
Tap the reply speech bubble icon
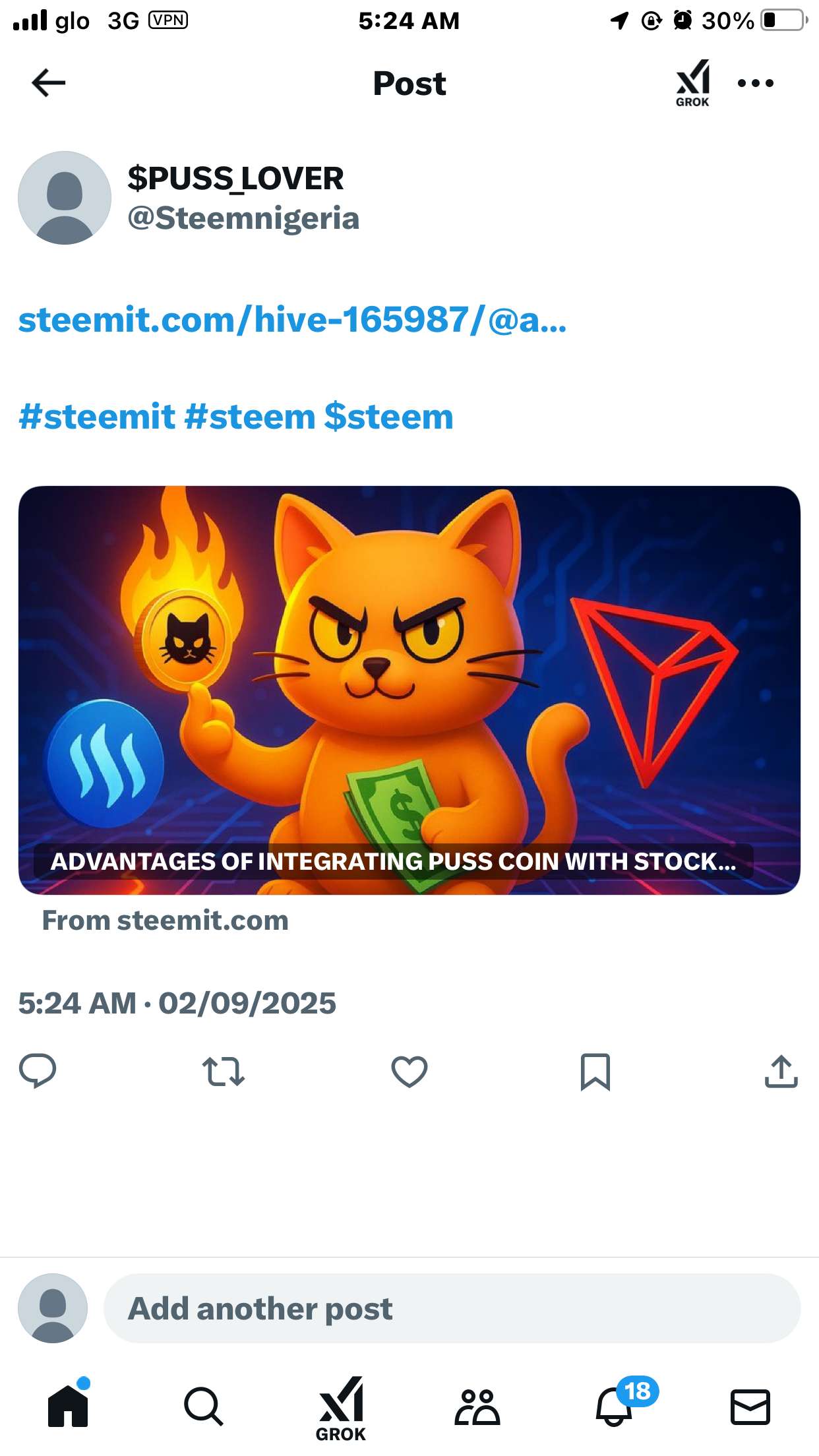(38, 1071)
